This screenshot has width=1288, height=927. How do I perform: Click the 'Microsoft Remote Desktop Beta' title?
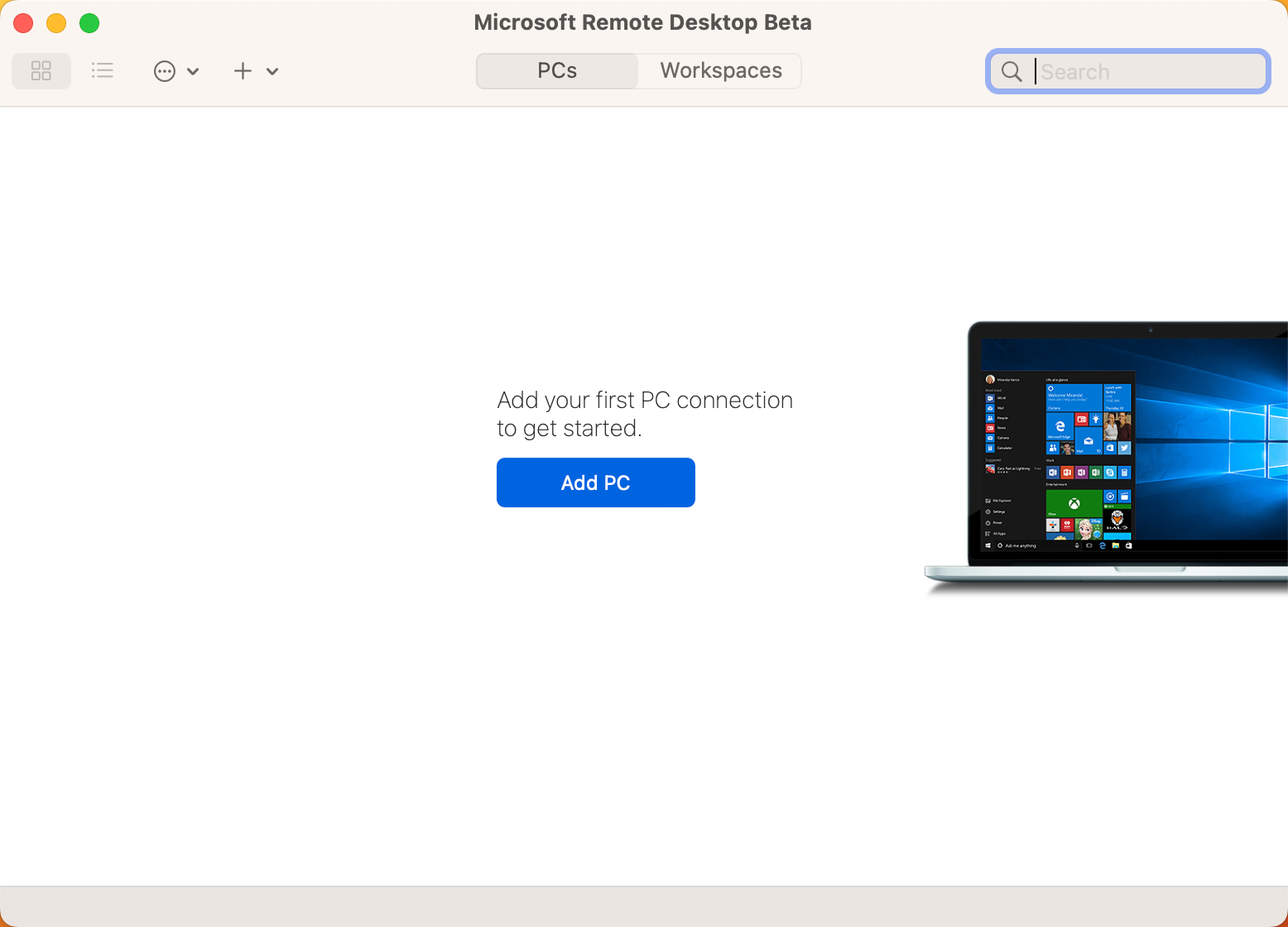point(643,22)
